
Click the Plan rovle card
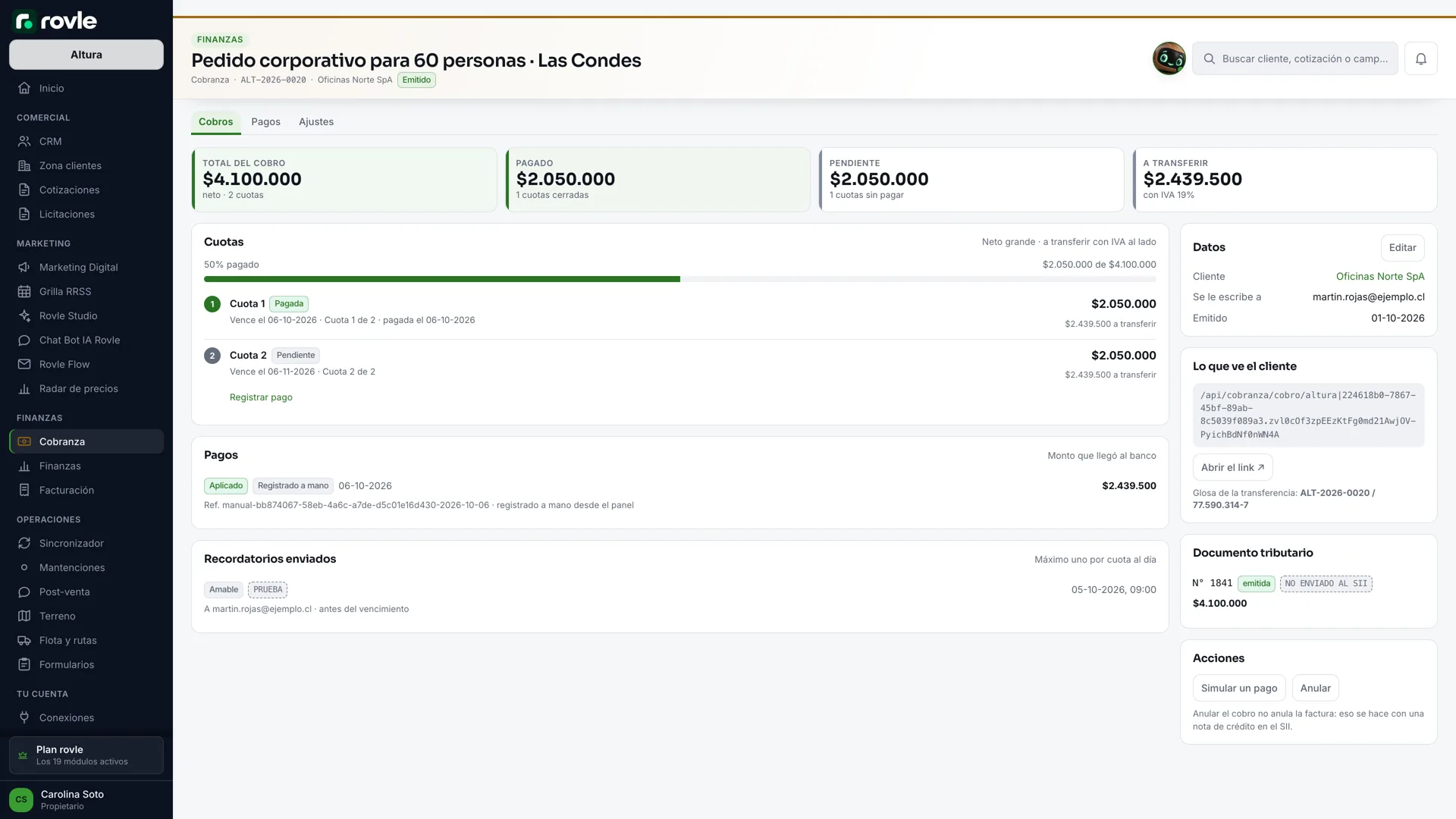(x=86, y=755)
